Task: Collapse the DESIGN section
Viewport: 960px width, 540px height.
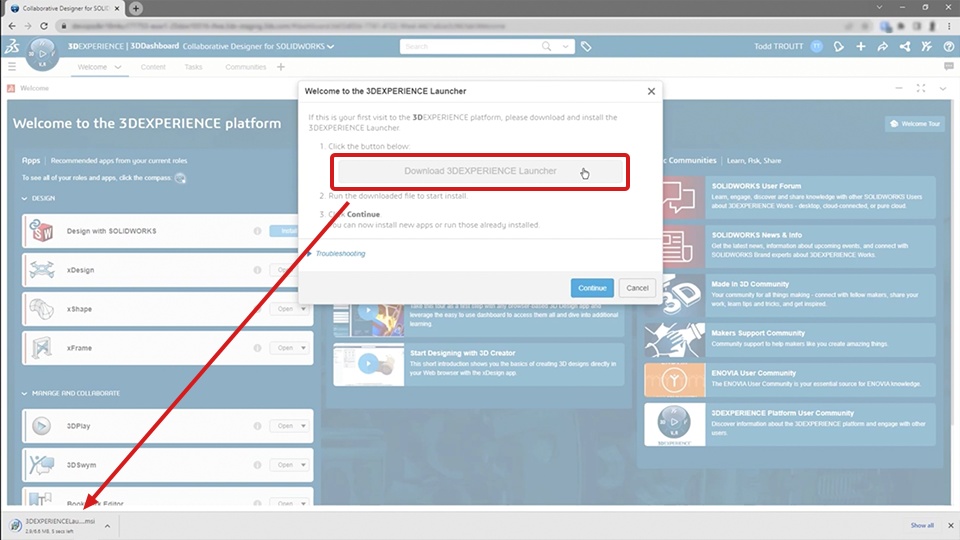Action: (x=24, y=198)
